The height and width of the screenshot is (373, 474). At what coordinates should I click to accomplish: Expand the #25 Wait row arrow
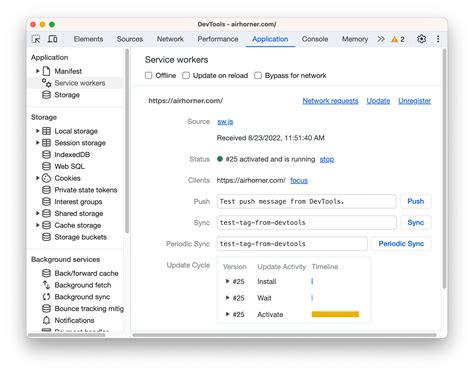pos(227,298)
